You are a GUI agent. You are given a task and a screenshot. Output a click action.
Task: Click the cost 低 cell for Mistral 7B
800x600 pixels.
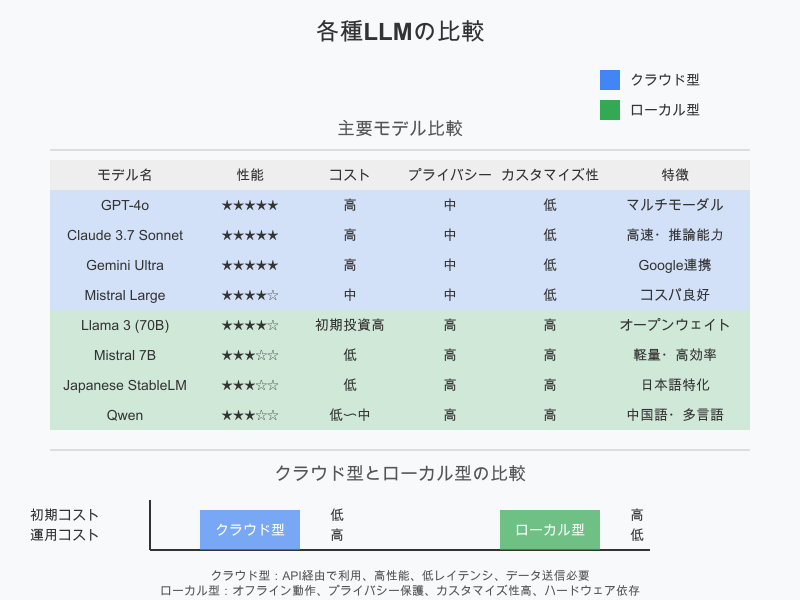coord(349,355)
